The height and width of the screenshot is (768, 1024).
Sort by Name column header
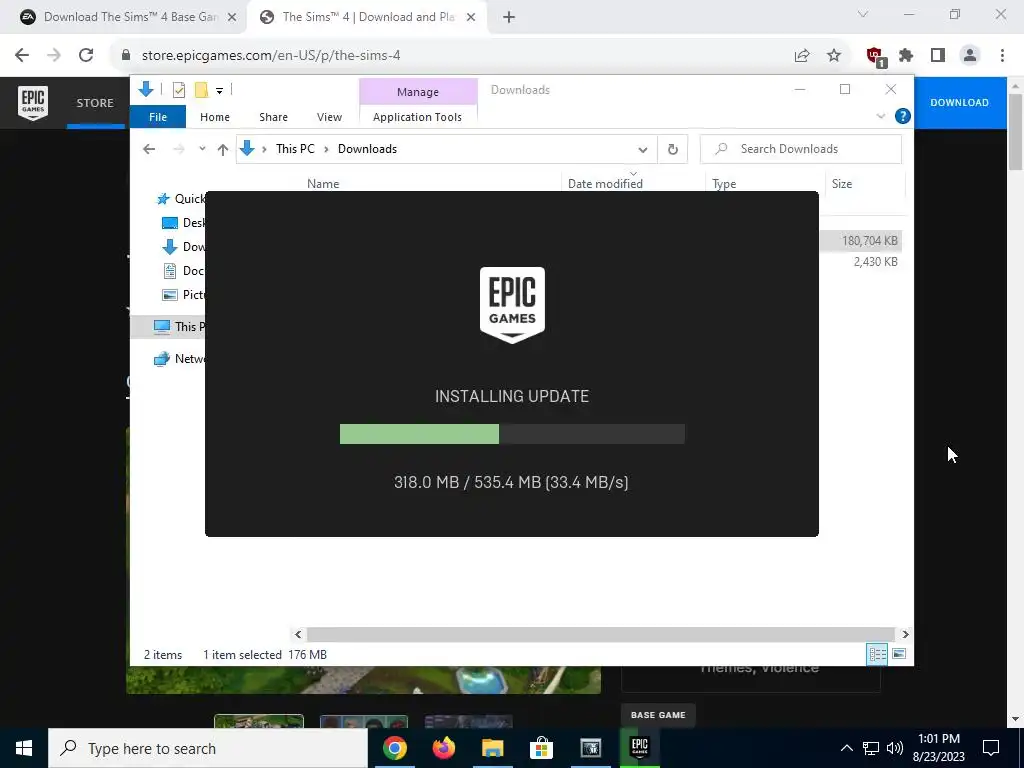click(323, 184)
